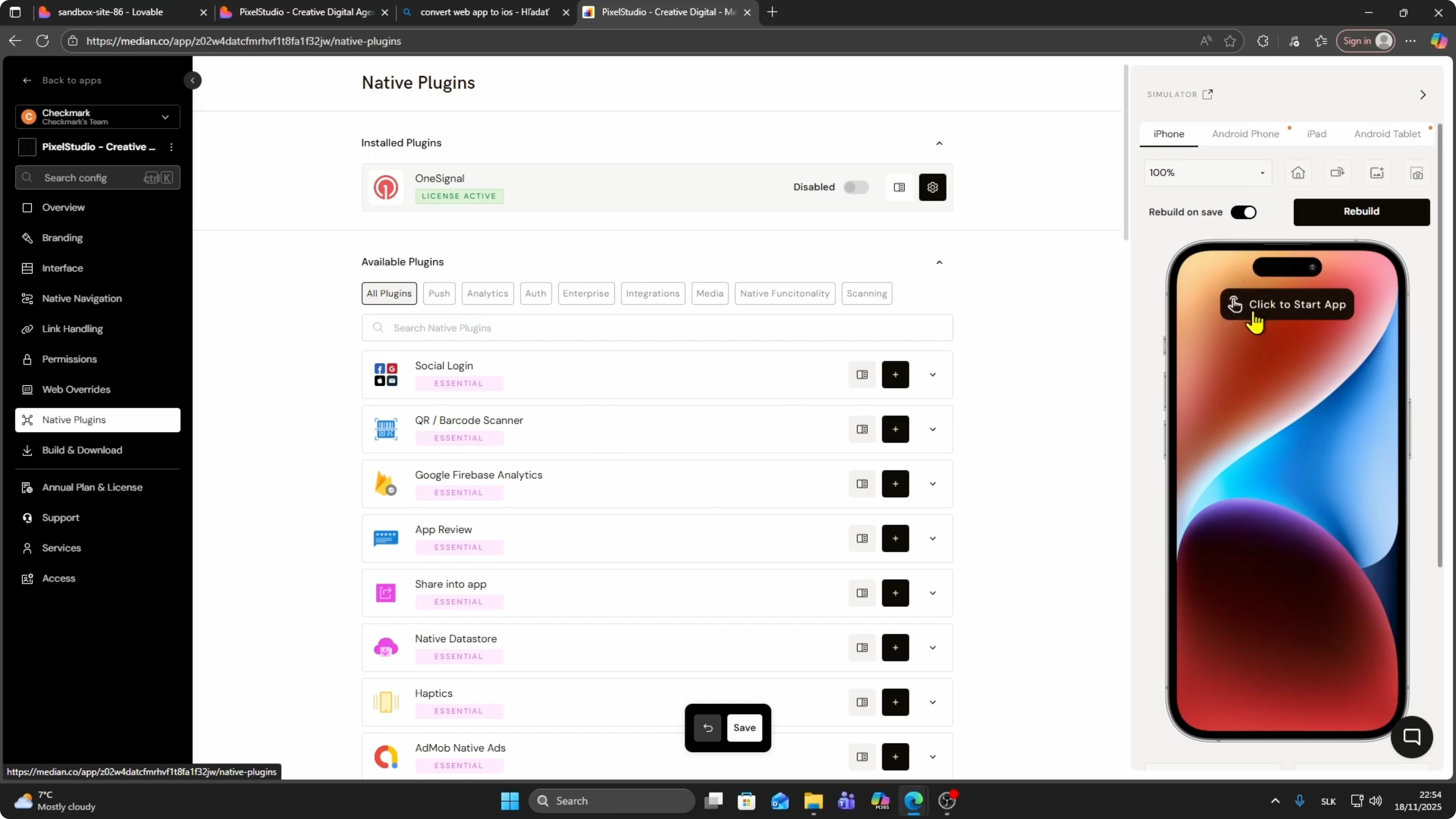
Task: Open simulator in external window
Action: [x=1208, y=95]
